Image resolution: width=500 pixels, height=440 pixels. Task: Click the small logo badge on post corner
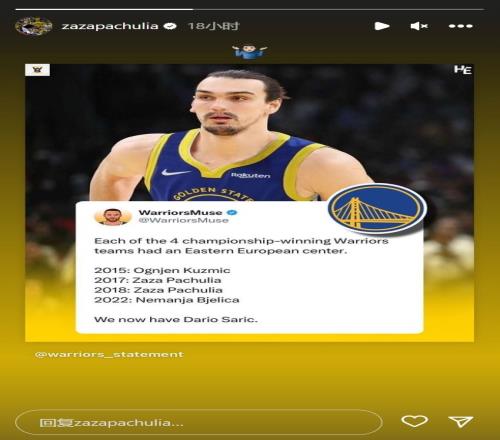click(37, 70)
